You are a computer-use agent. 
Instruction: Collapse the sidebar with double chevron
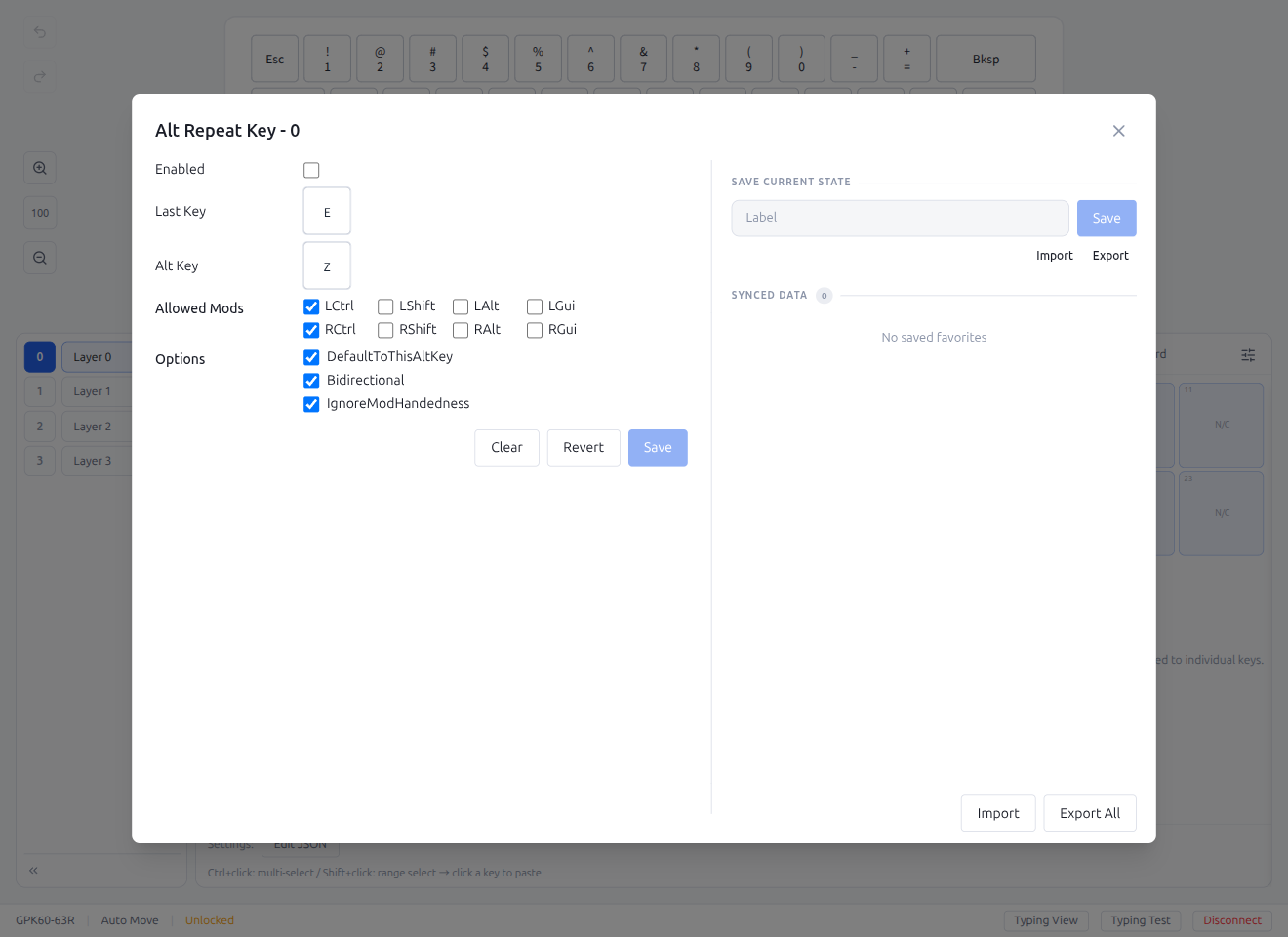[33, 870]
